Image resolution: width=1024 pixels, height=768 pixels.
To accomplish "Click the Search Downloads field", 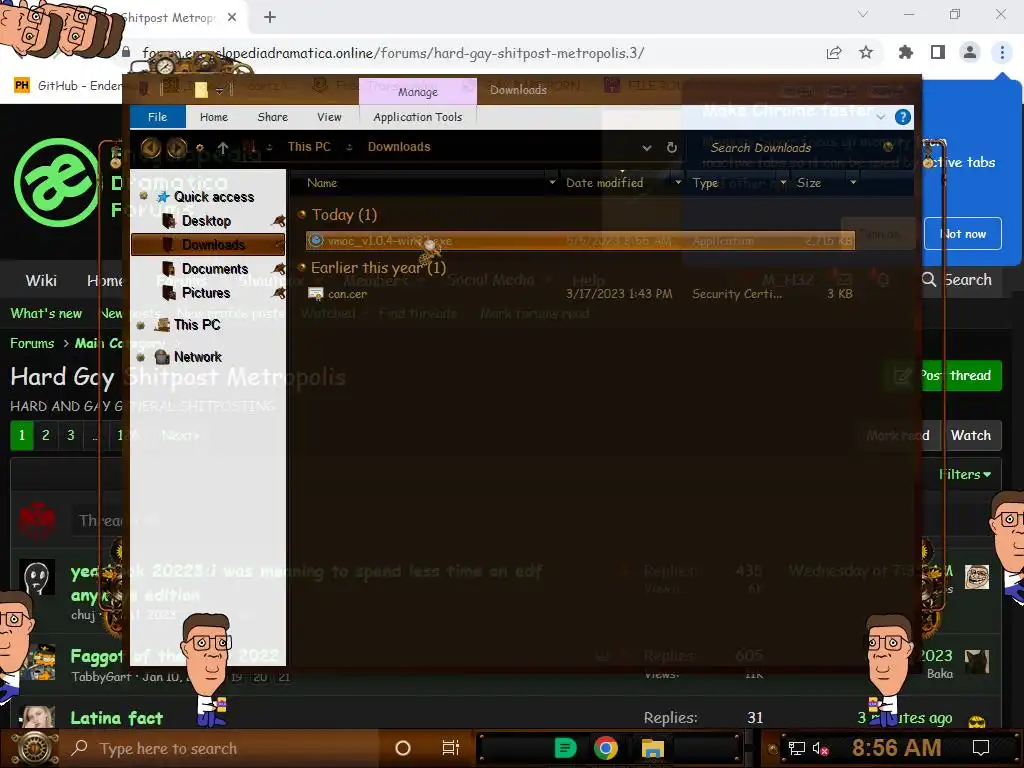I will [797, 148].
